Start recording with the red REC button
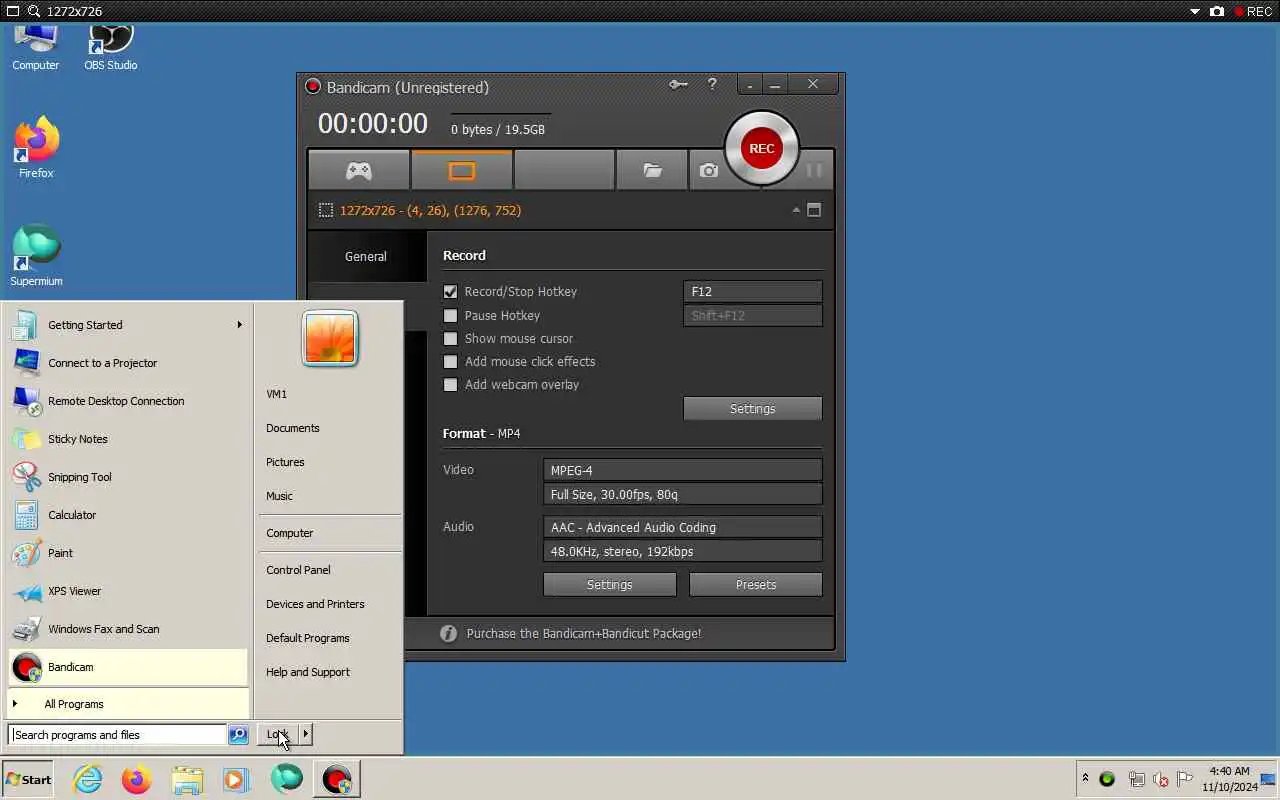 click(x=761, y=148)
